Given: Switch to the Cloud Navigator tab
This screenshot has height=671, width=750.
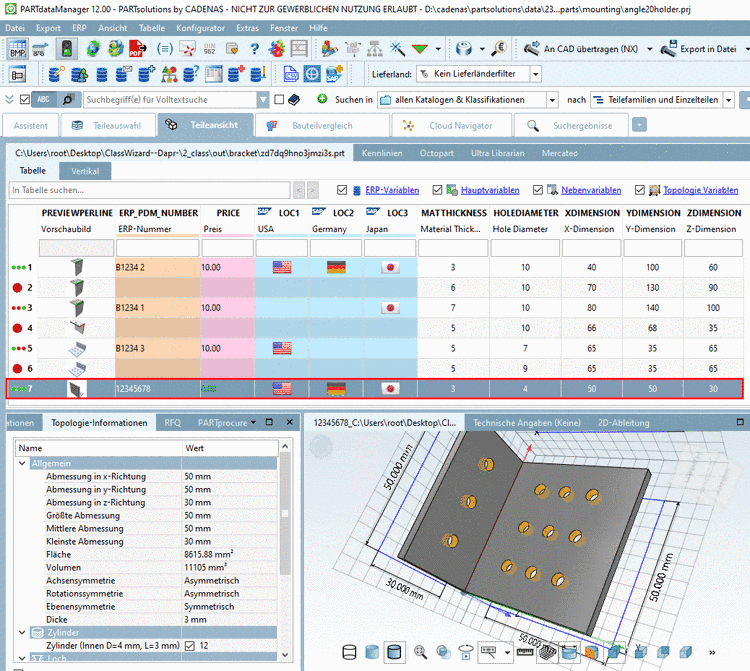Looking at the screenshot, I should click(452, 125).
